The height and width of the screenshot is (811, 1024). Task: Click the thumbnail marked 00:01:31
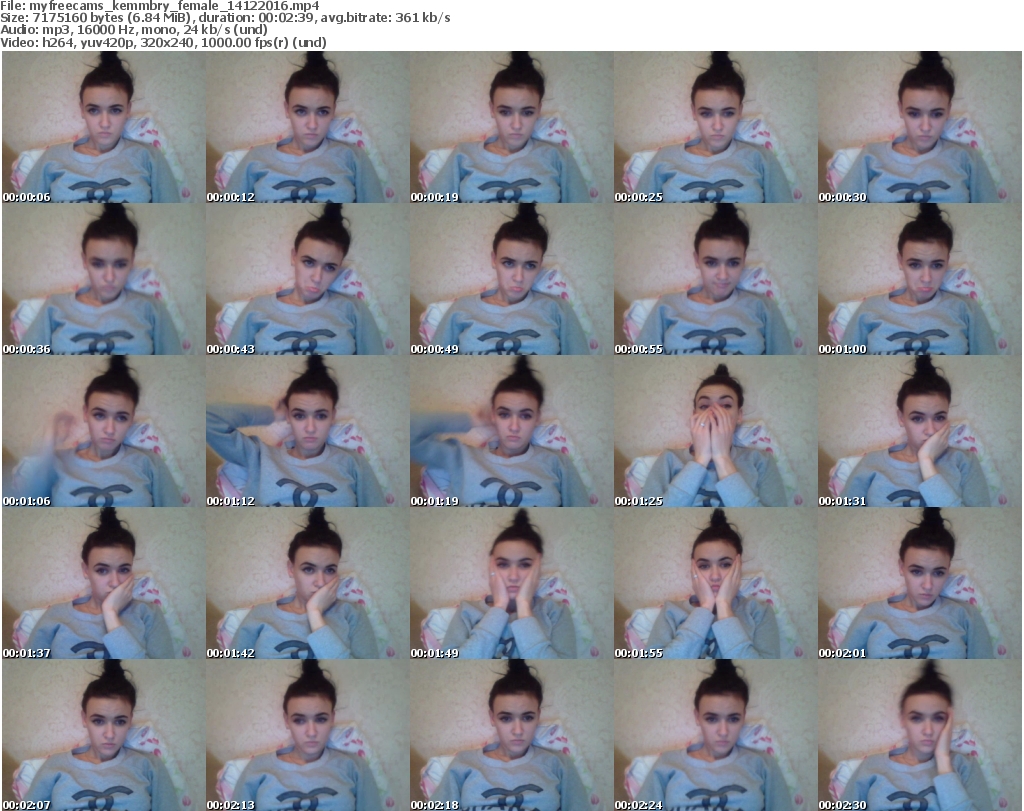(920, 431)
